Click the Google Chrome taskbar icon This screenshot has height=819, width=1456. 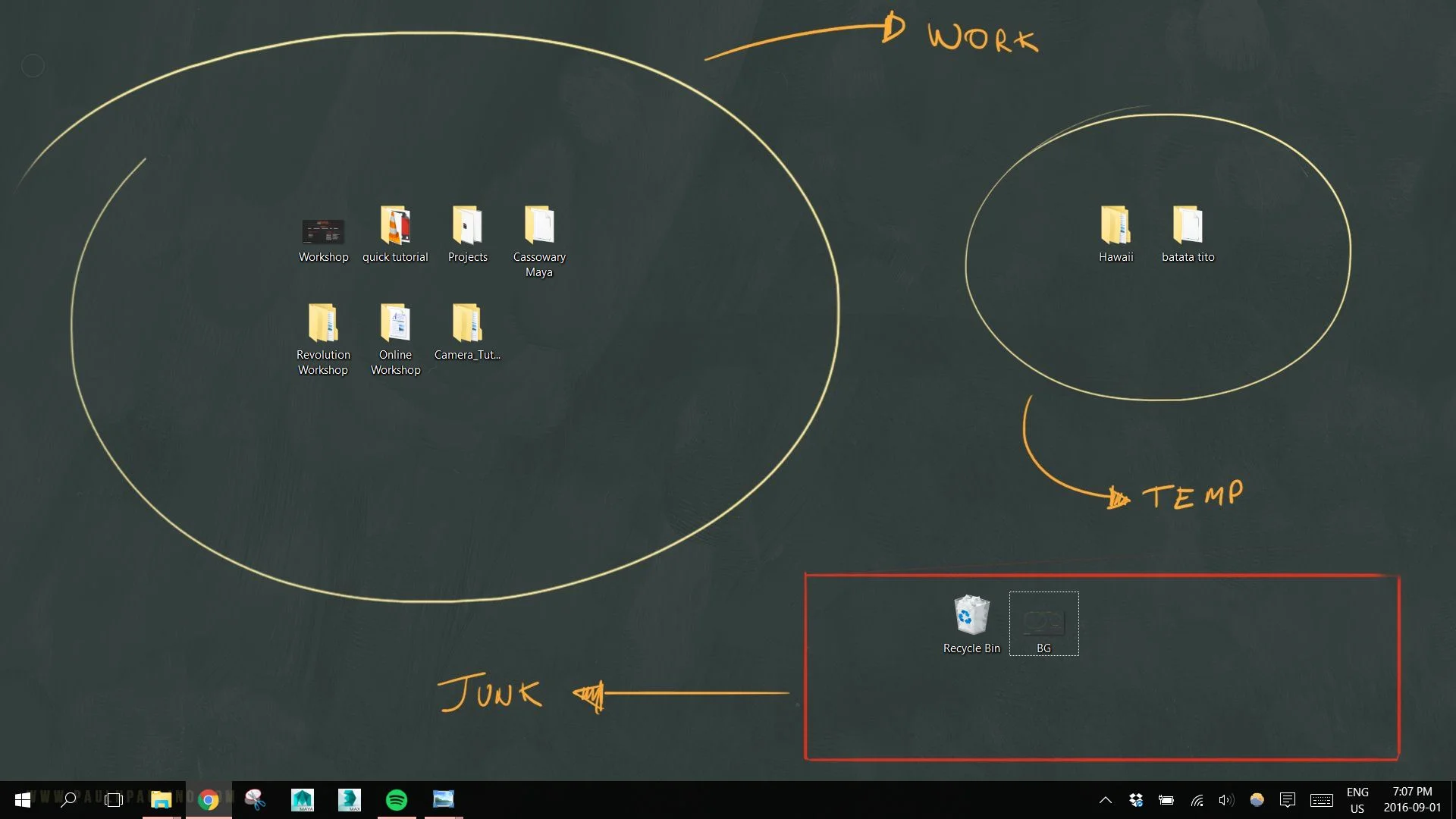(208, 799)
